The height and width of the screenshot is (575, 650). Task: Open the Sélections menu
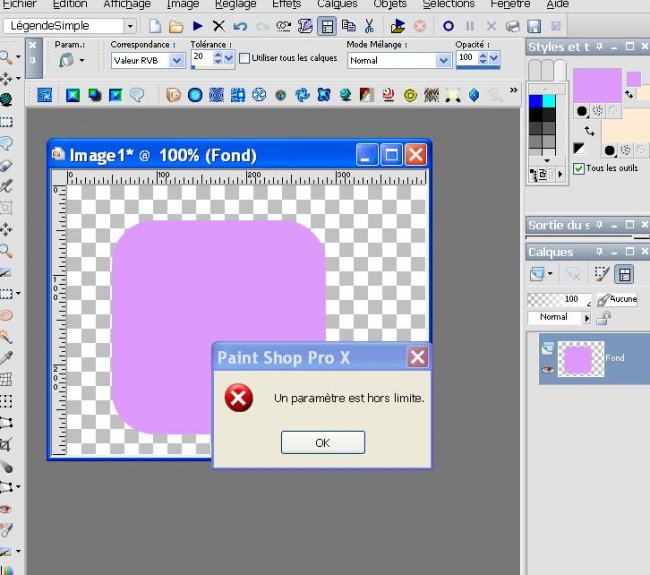click(x=449, y=4)
